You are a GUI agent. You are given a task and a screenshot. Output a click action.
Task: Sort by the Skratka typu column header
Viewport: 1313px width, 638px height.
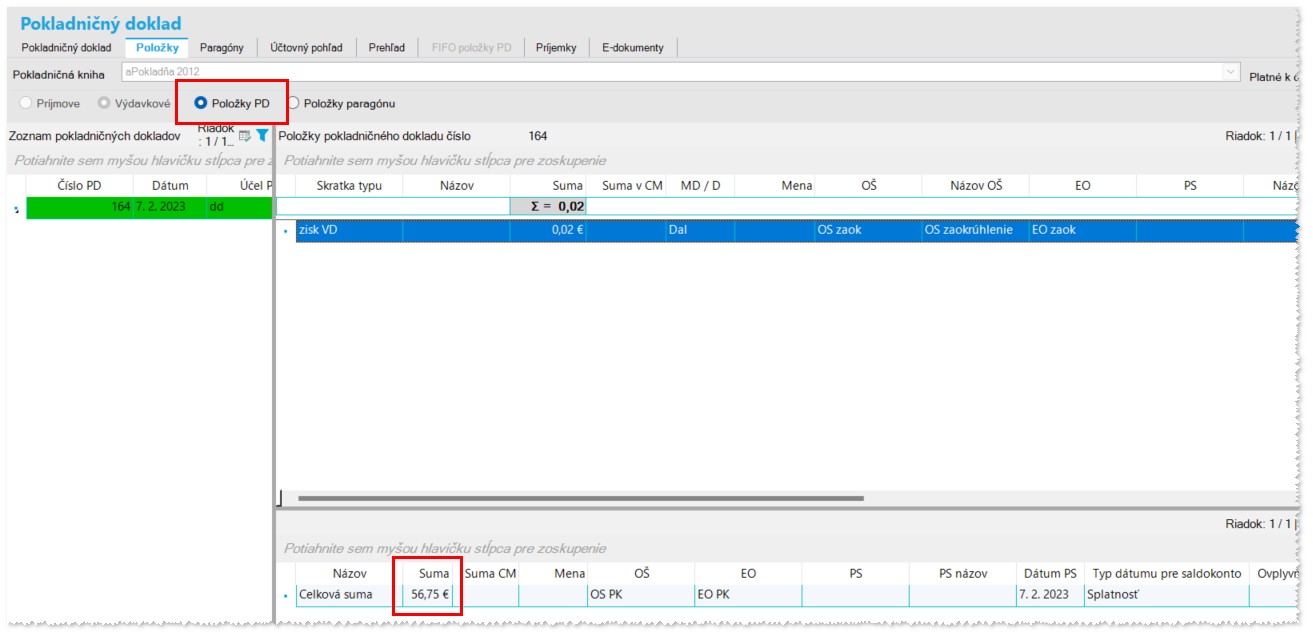pos(349,185)
